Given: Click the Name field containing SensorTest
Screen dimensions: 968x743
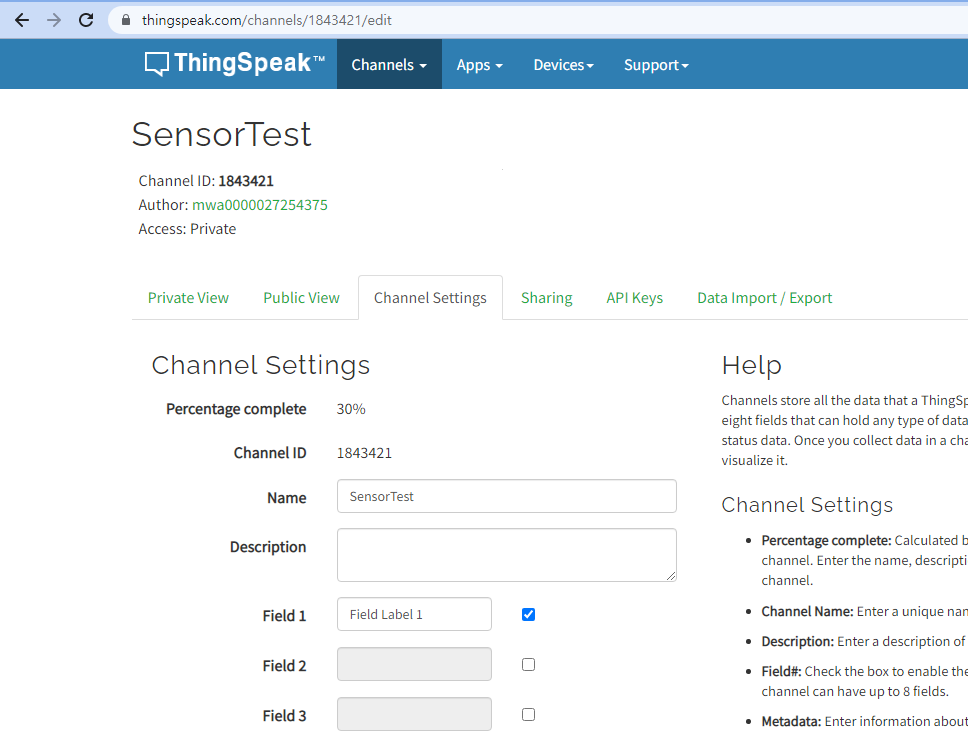Looking at the screenshot, I should coord(507,496).
